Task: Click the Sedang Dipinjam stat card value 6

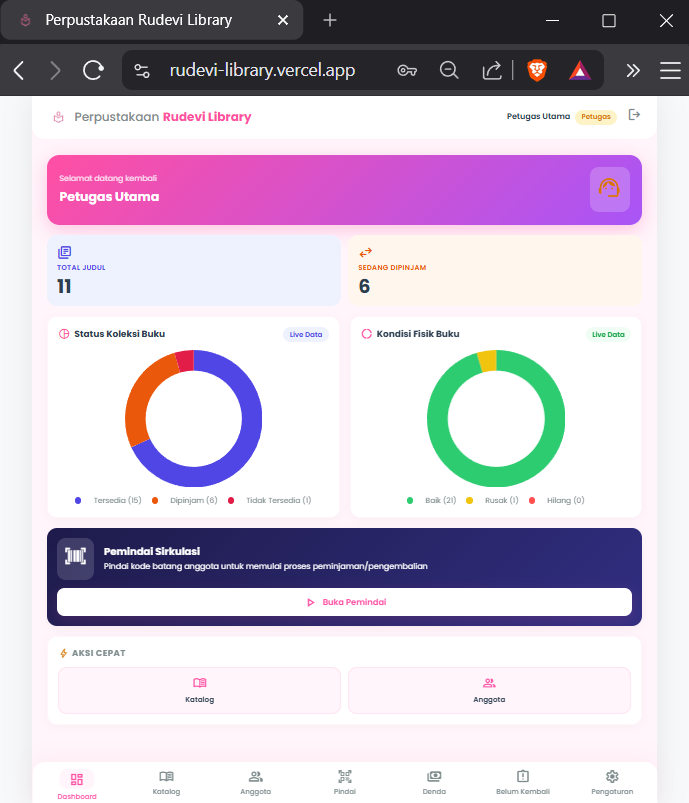Action: click(364, 286)
